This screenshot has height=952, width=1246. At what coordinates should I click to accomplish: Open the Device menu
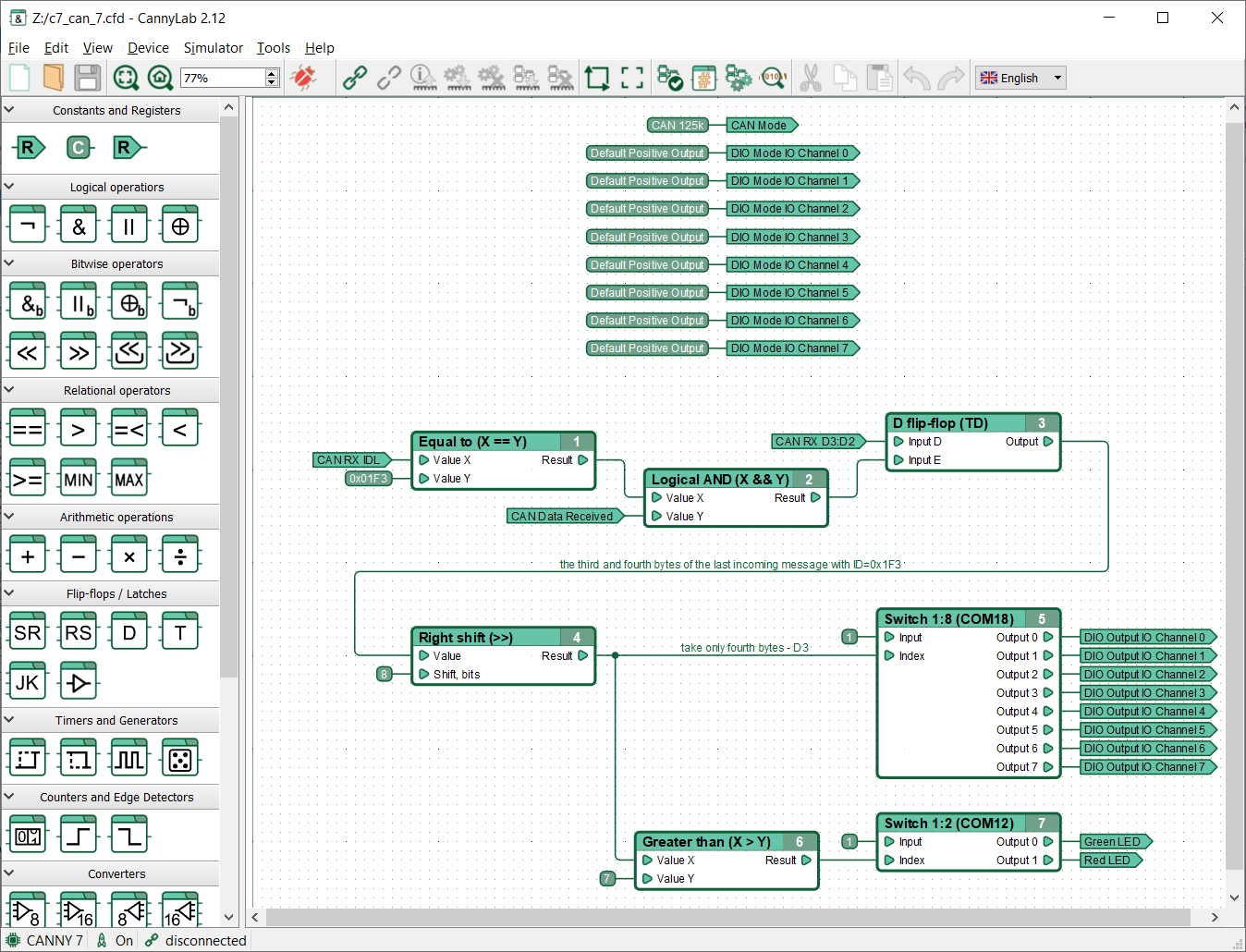[x=148, y=48]
